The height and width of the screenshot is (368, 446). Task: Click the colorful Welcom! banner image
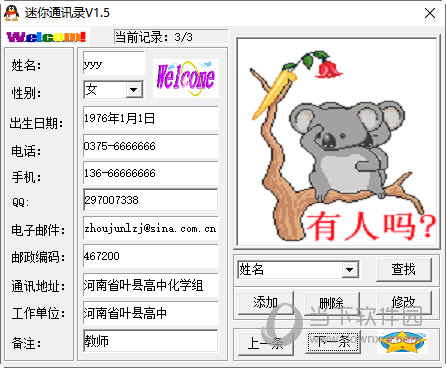pyautogui.click(x=46, y=37)
